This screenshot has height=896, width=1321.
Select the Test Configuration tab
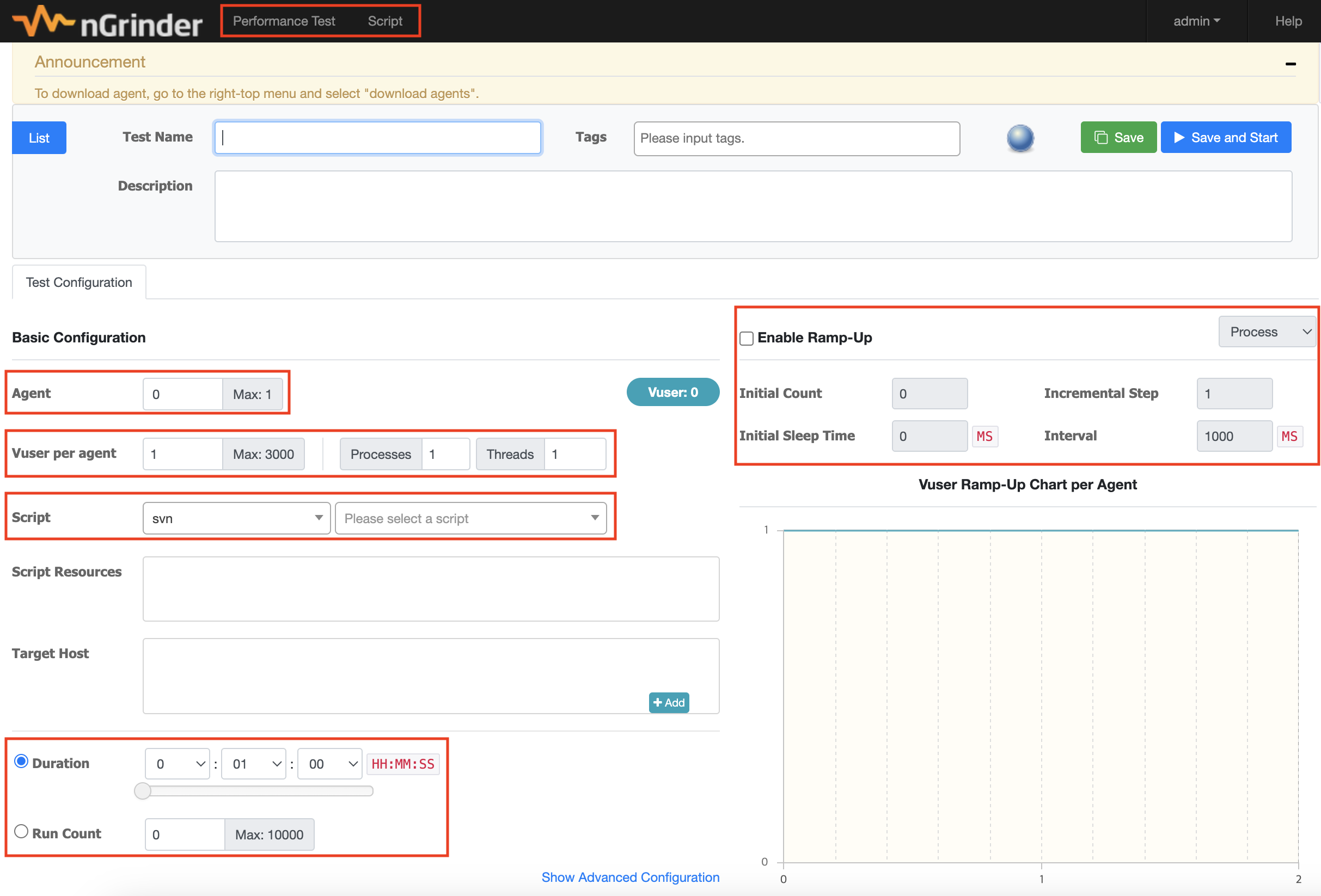(x=79, y=283)
